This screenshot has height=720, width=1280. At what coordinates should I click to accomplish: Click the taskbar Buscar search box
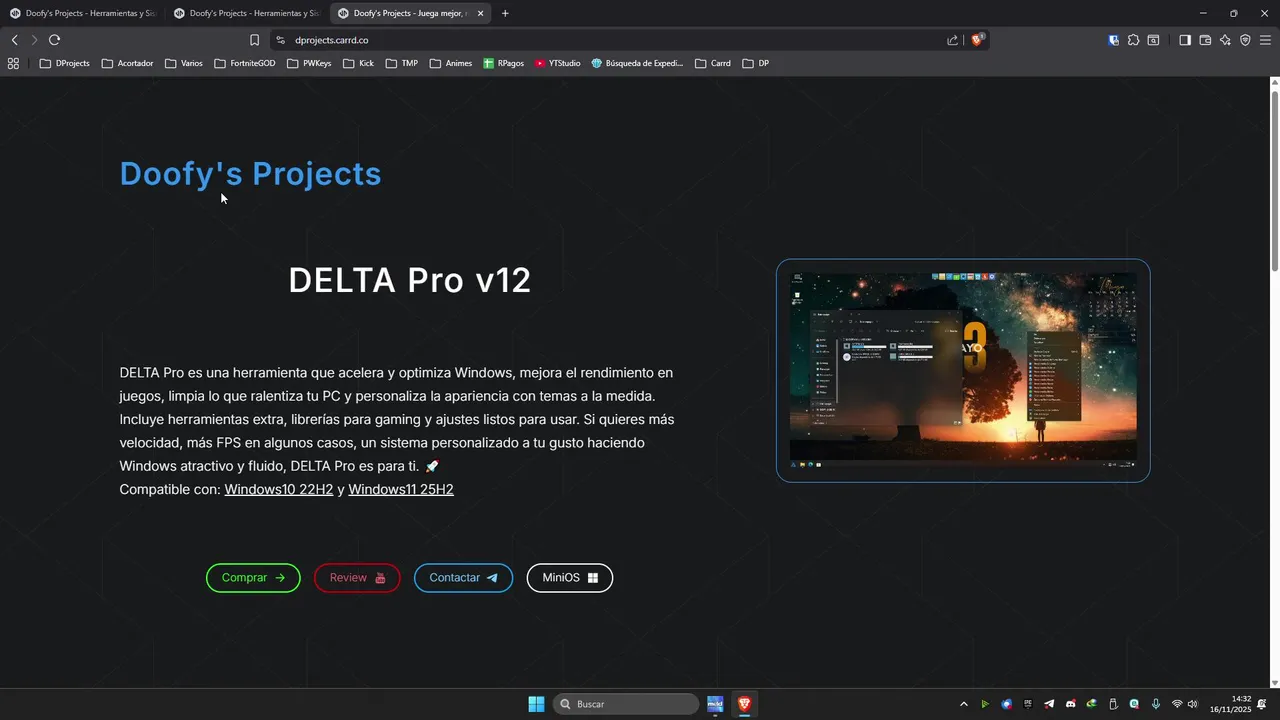pyautogui.click(x=625, y=704)
